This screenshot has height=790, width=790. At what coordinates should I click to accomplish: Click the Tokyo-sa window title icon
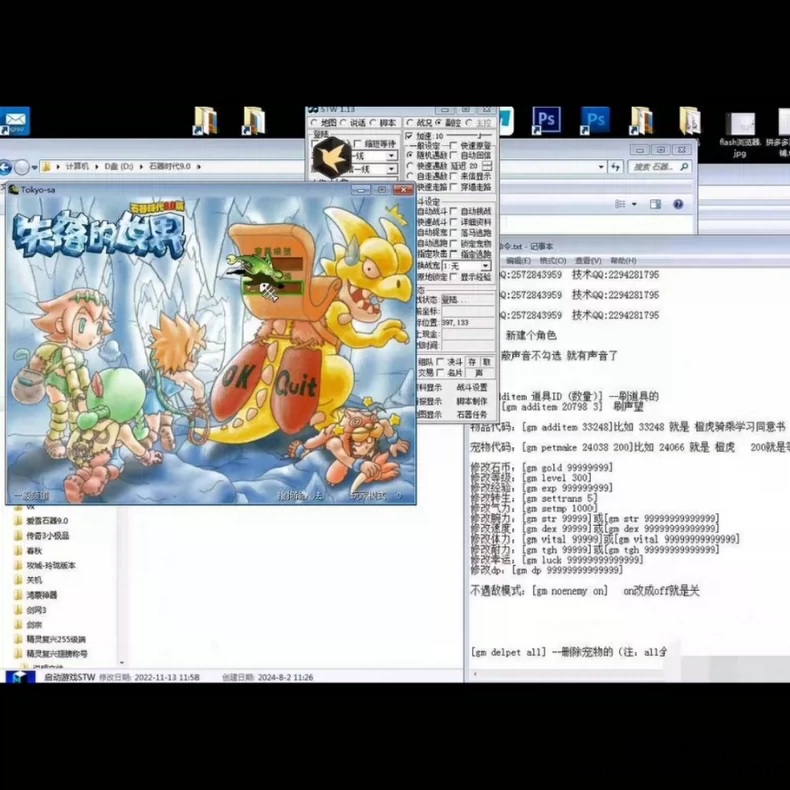point(14,190)
